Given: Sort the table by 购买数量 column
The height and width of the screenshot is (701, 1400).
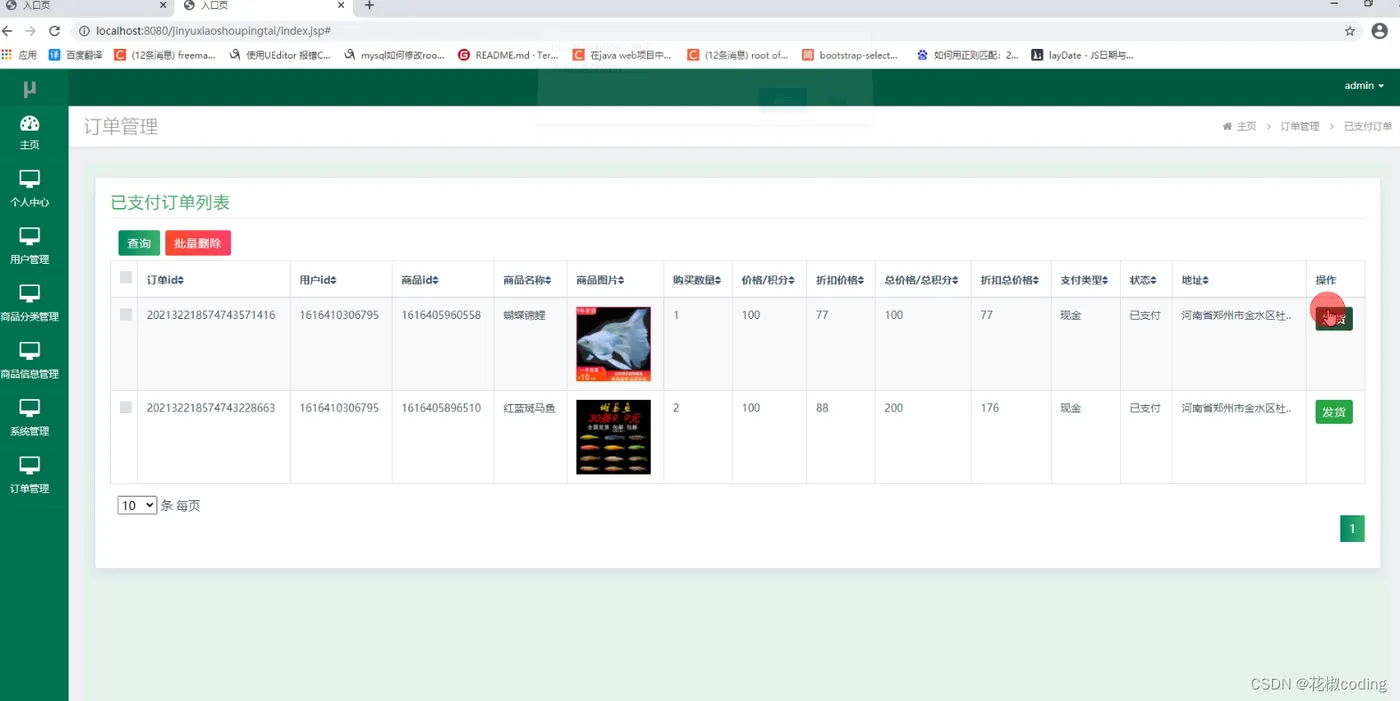Looking at the screenshot, I should coord(697,280).
